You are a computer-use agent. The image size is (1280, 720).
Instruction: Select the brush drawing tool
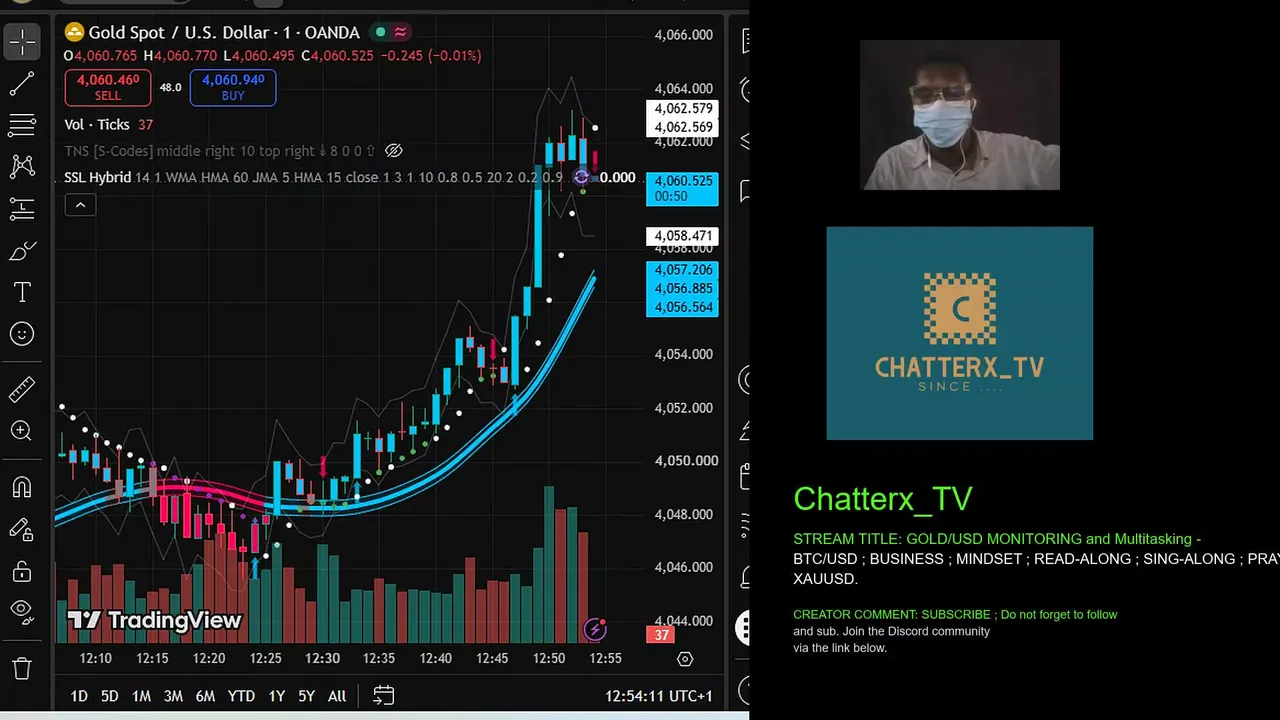(x=22, y=250)
